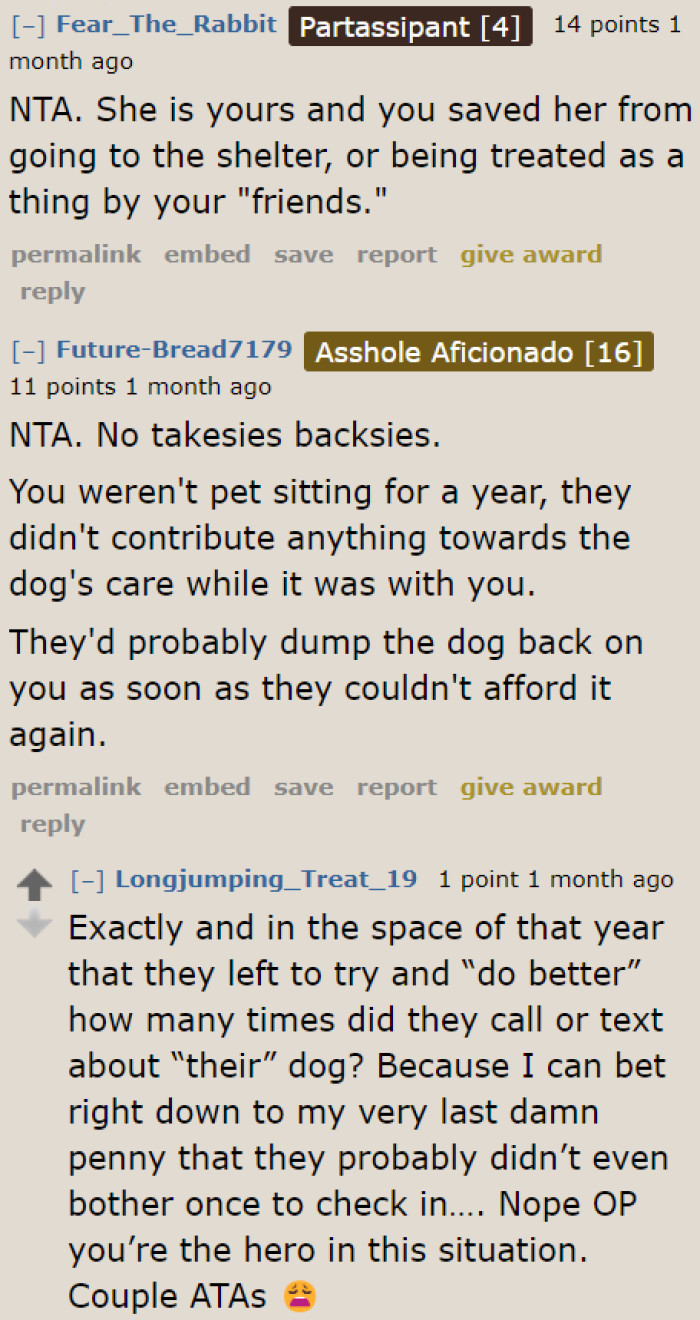Save Future-Bread7179's comment
The height and width of the screenshot is (1320, 700).
[303, 787]
